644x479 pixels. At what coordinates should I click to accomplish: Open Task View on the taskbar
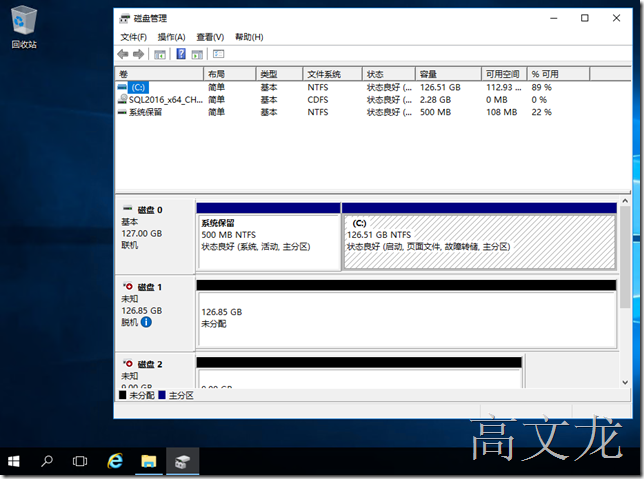[80, 461]
